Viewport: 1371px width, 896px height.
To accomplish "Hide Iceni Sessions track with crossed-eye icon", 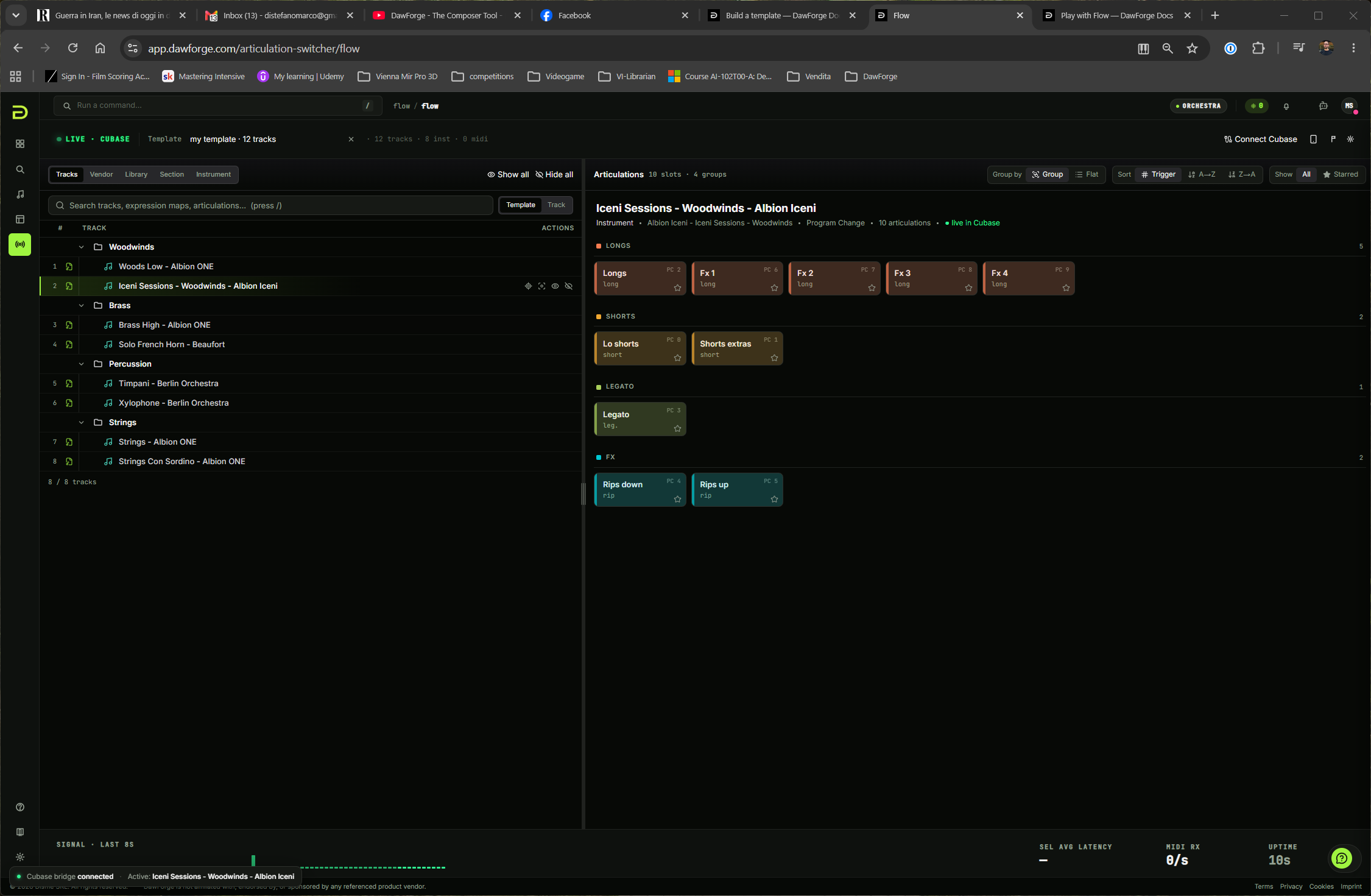I will click(569, 286).
